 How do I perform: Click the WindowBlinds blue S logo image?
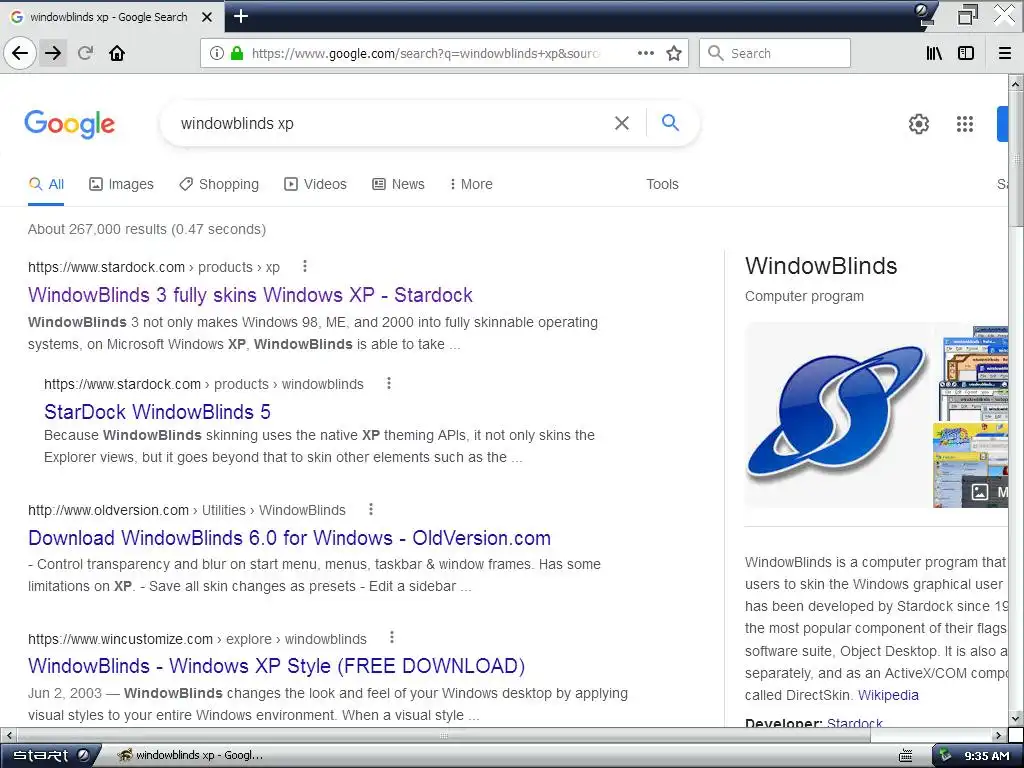click(x=838, y=415)
